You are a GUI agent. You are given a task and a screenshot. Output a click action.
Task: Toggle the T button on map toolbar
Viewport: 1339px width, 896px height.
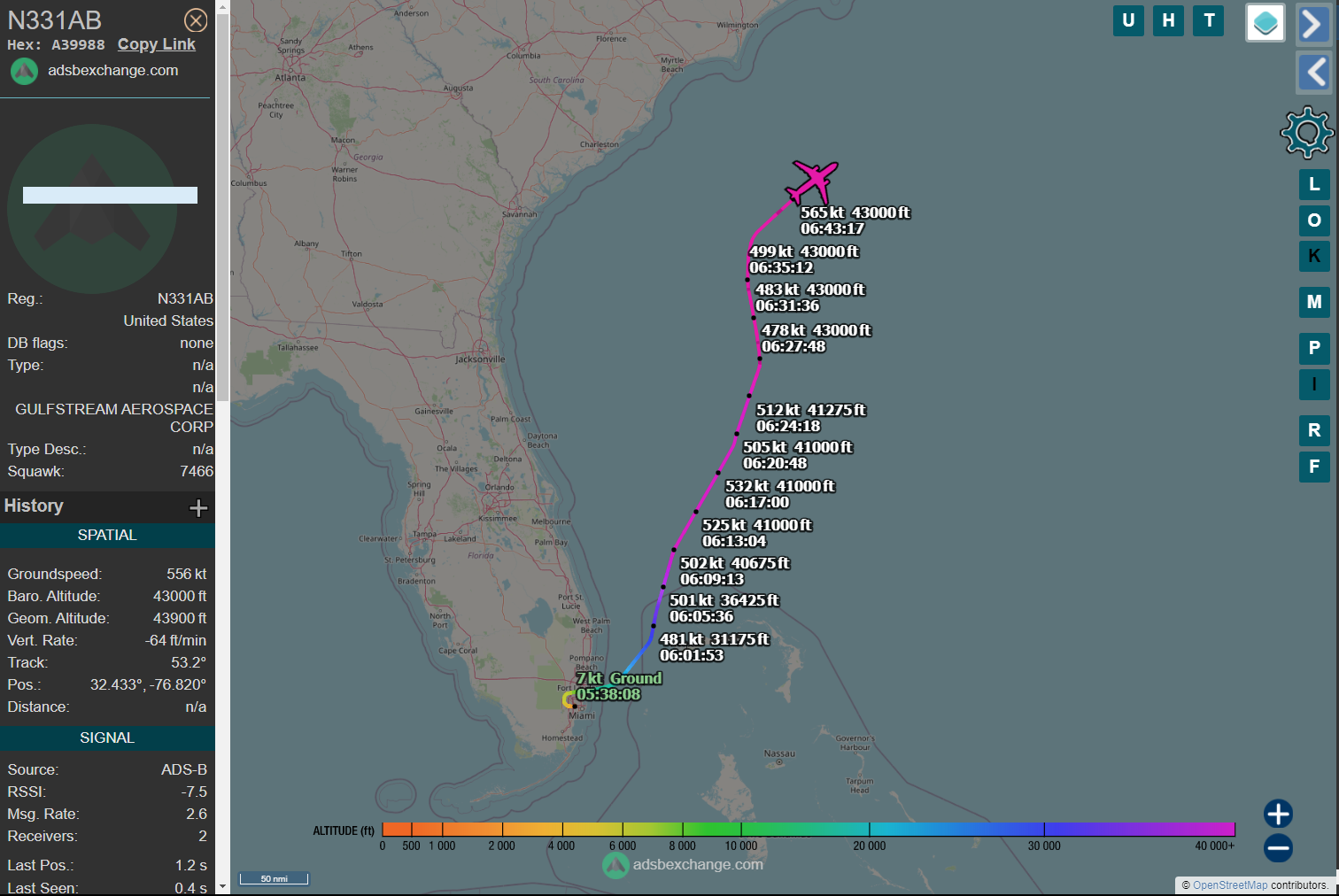(1209, 20)
